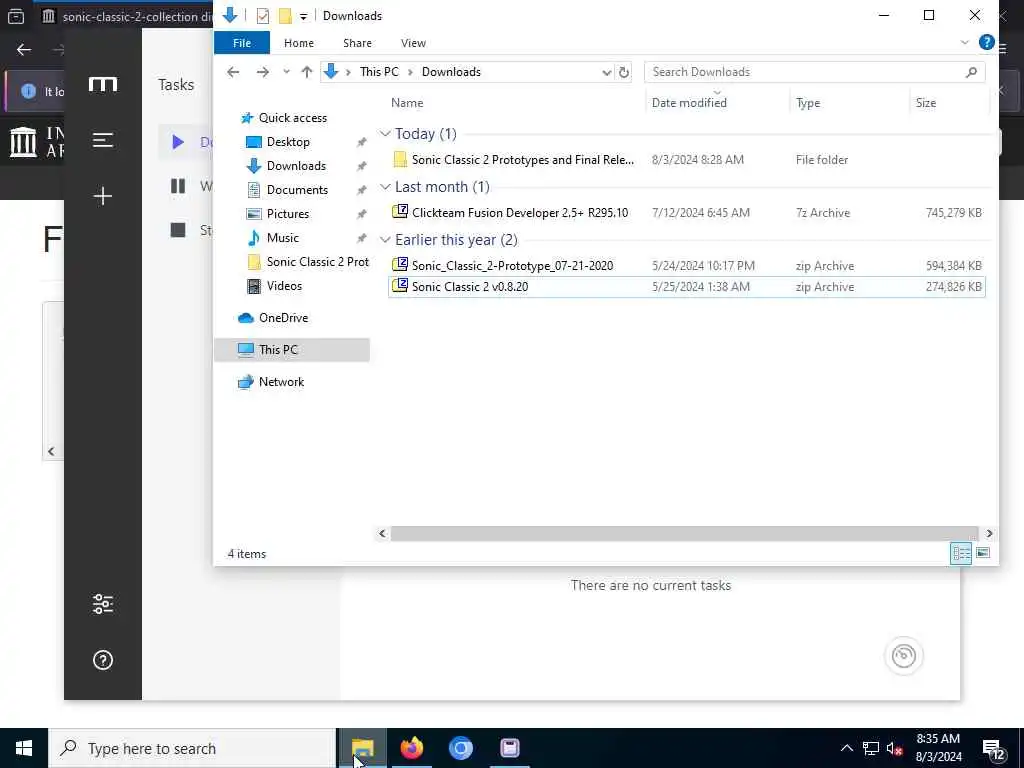The image size is (1024, 768).
Task: Open Sonic Classic 2 Prot pinned folder
Action: tap(317, 262)
